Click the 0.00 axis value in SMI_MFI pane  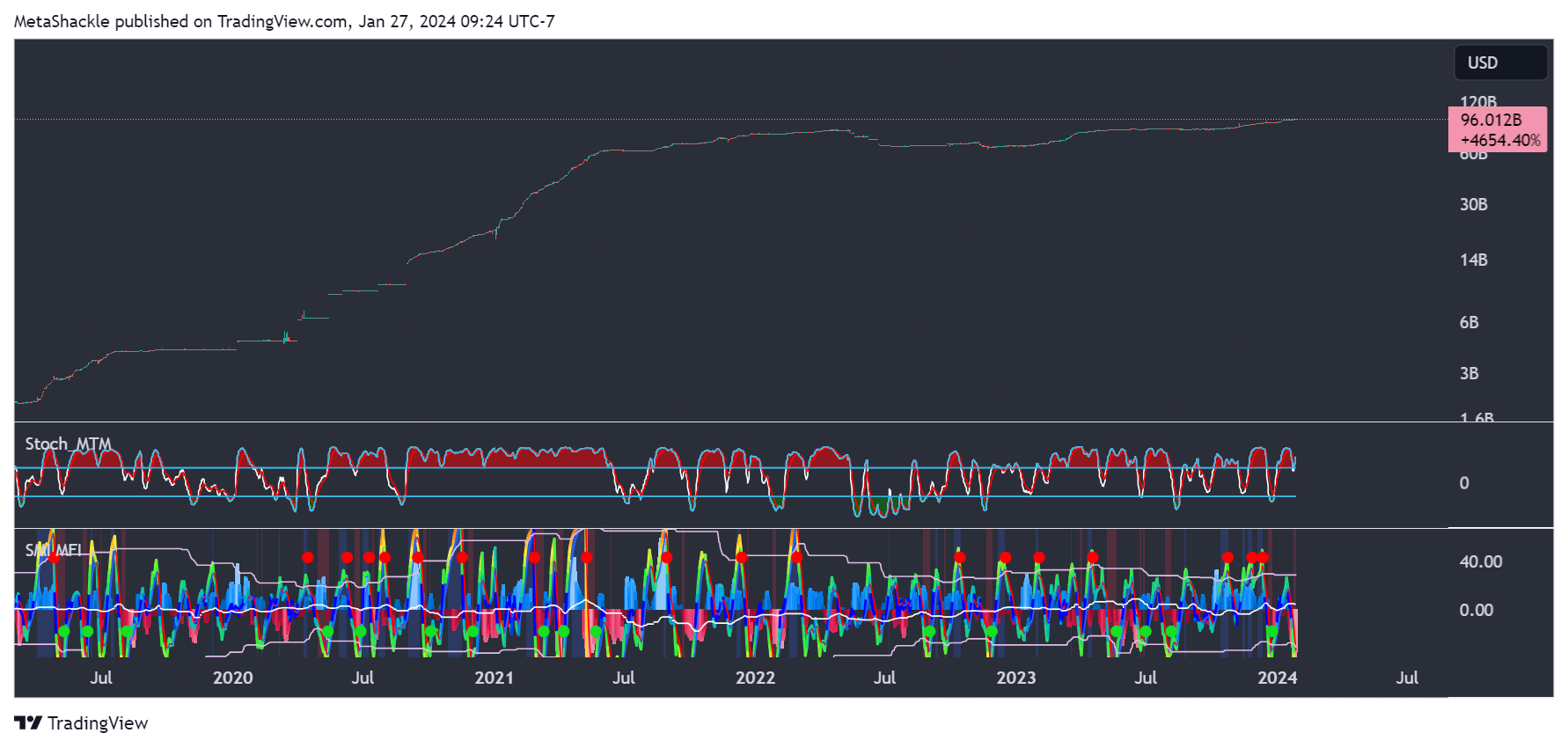pyautogui.click(x=1476, y=610)
